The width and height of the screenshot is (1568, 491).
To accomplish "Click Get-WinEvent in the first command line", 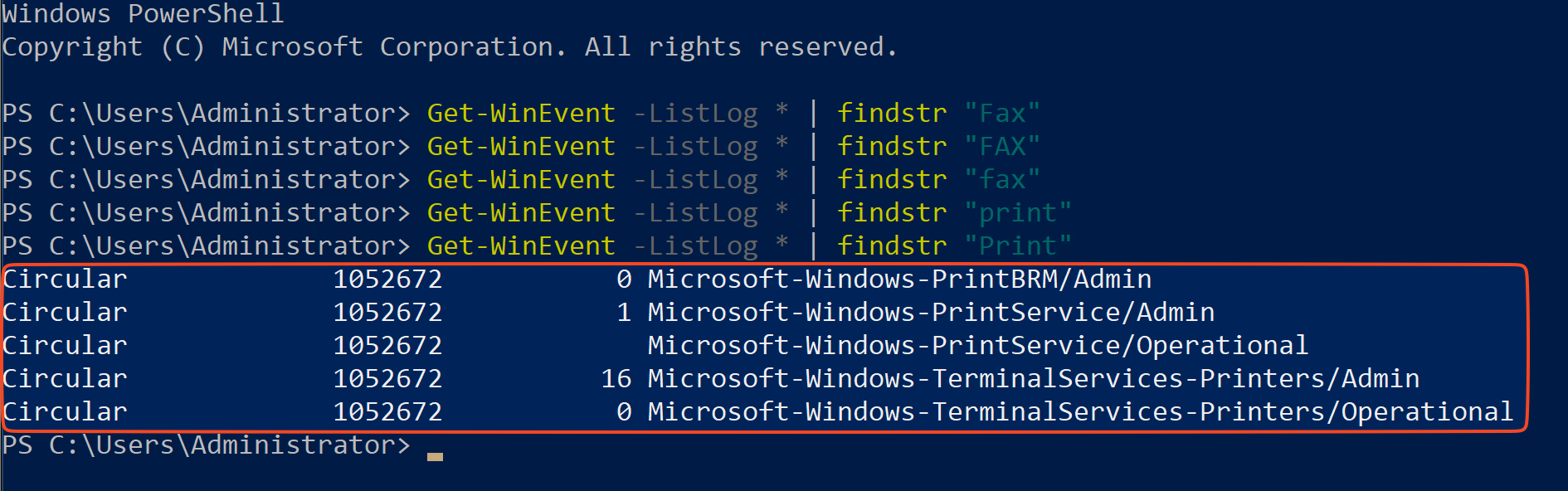I will [x=521, y=113].
